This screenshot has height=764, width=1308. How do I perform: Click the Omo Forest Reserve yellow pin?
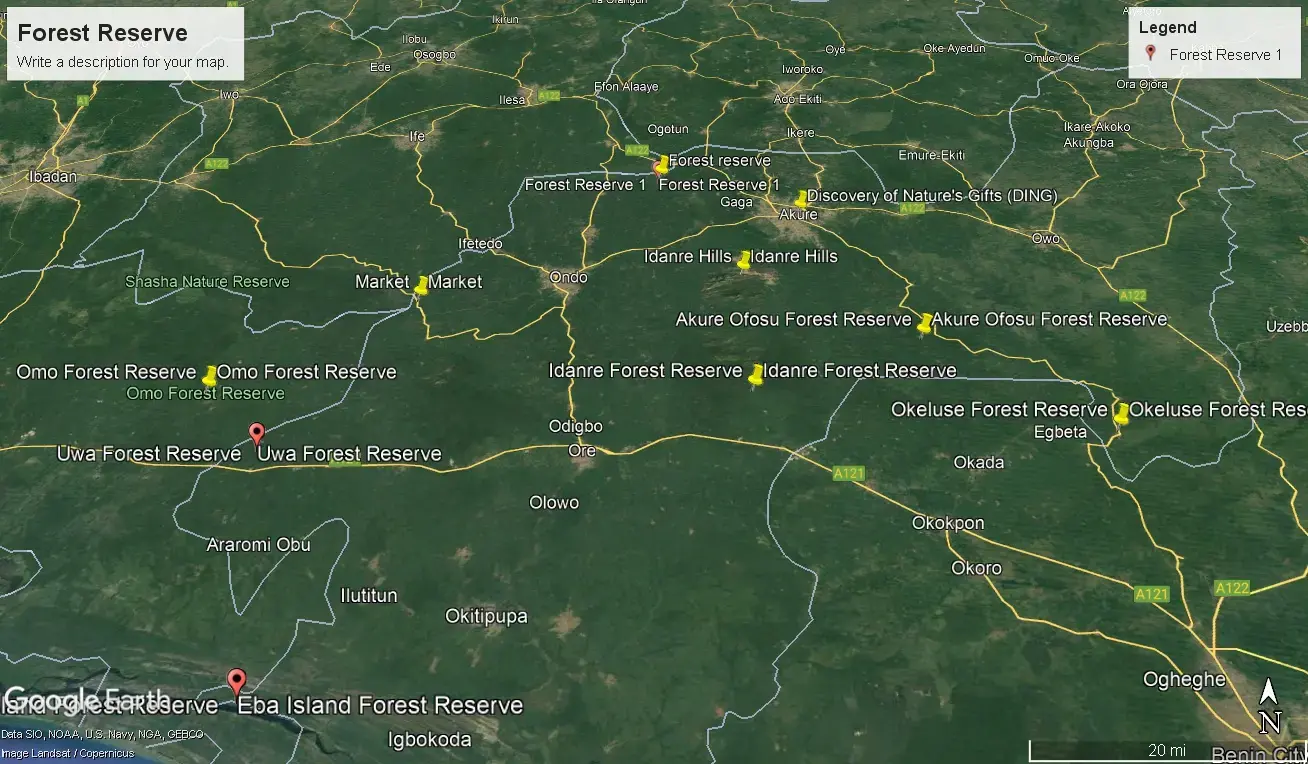tap(210, 376)
